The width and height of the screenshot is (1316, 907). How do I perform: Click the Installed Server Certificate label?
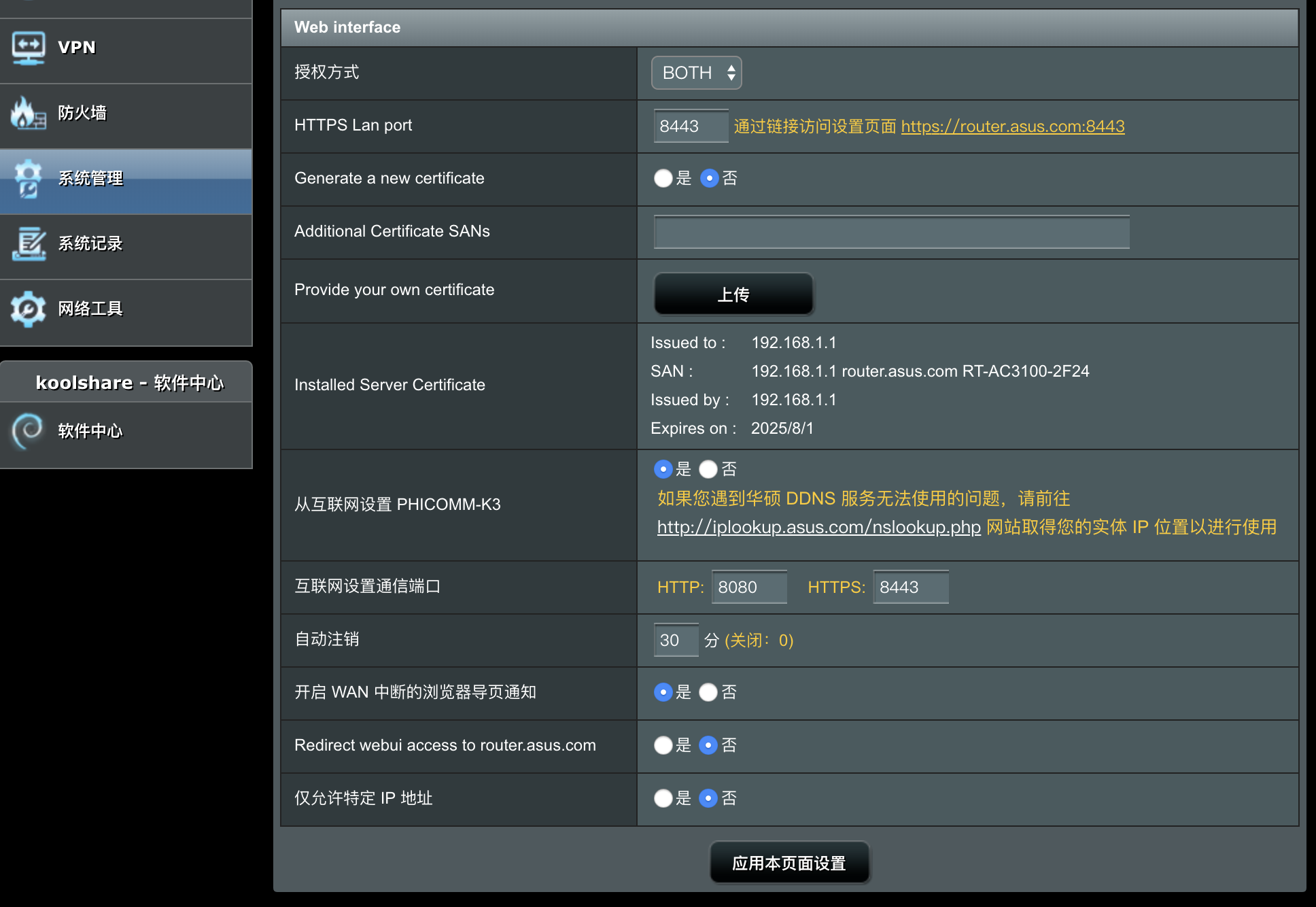(389, 385)
